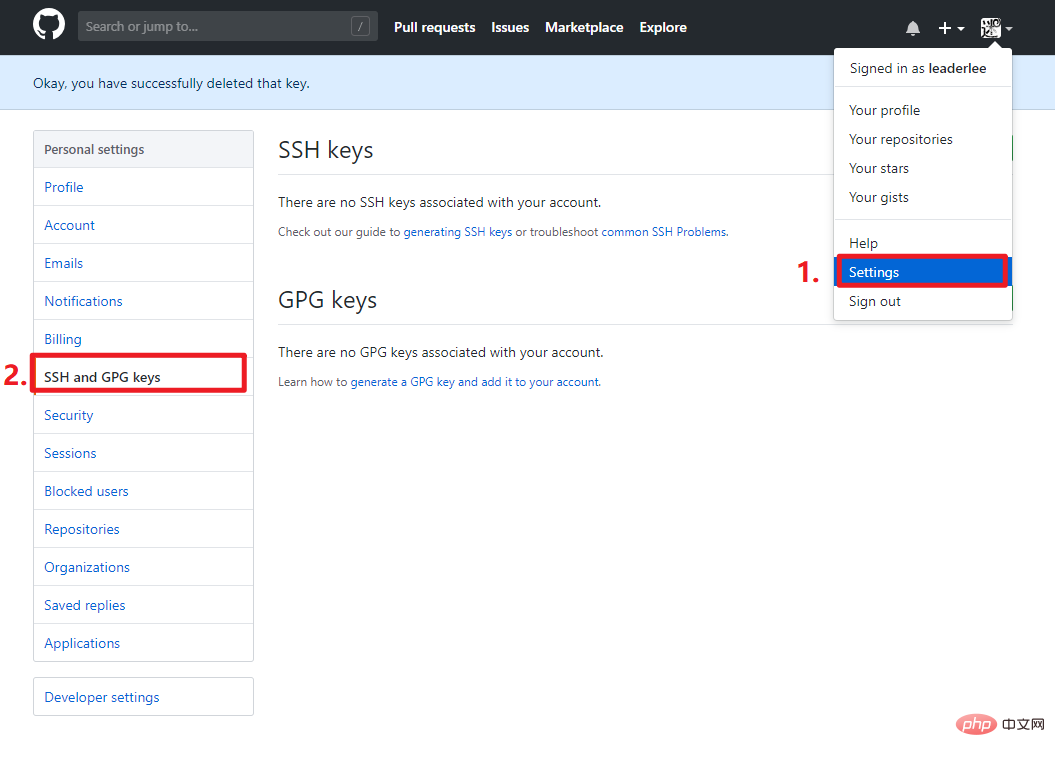Click the GitHub octocat logo
1055x757 pixels.
[x=49, y=25]
